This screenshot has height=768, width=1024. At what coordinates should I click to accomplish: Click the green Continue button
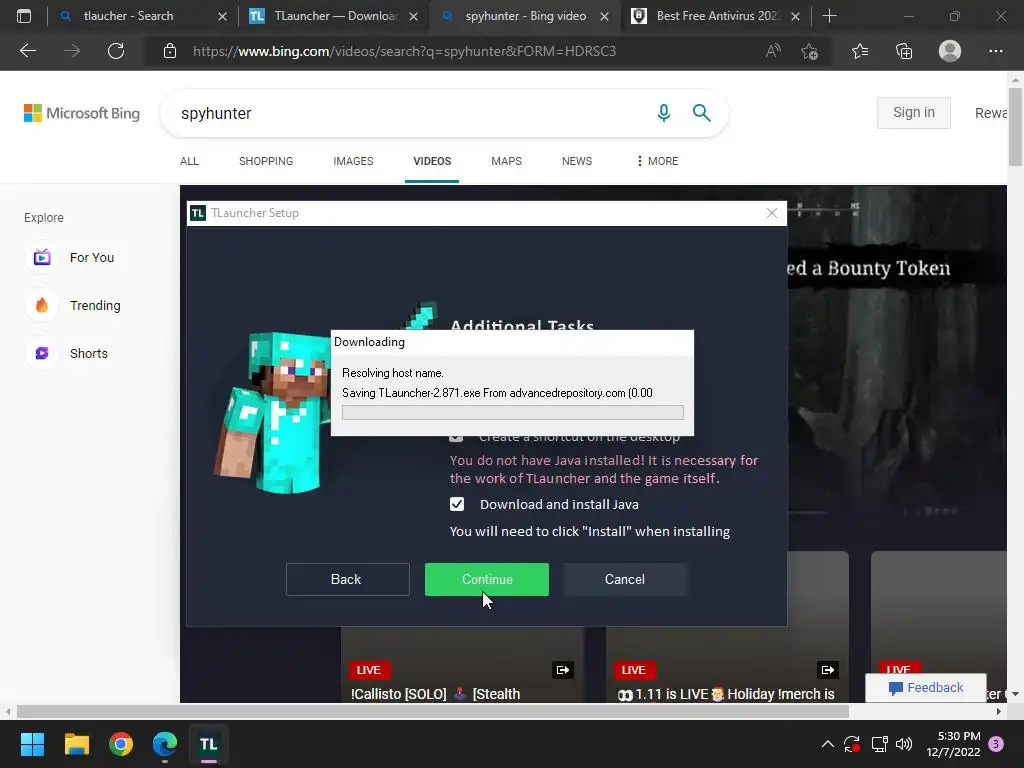pyautogui.click(x=487, y=579)
